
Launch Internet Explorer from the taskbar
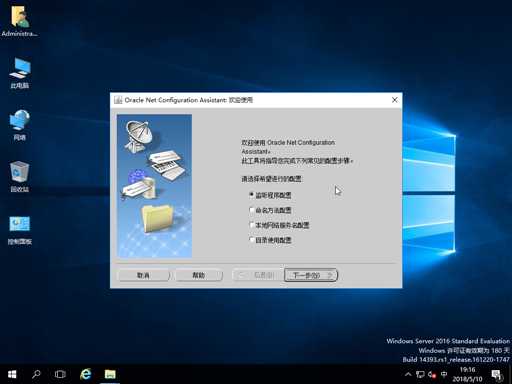click(x=86, y=374)
